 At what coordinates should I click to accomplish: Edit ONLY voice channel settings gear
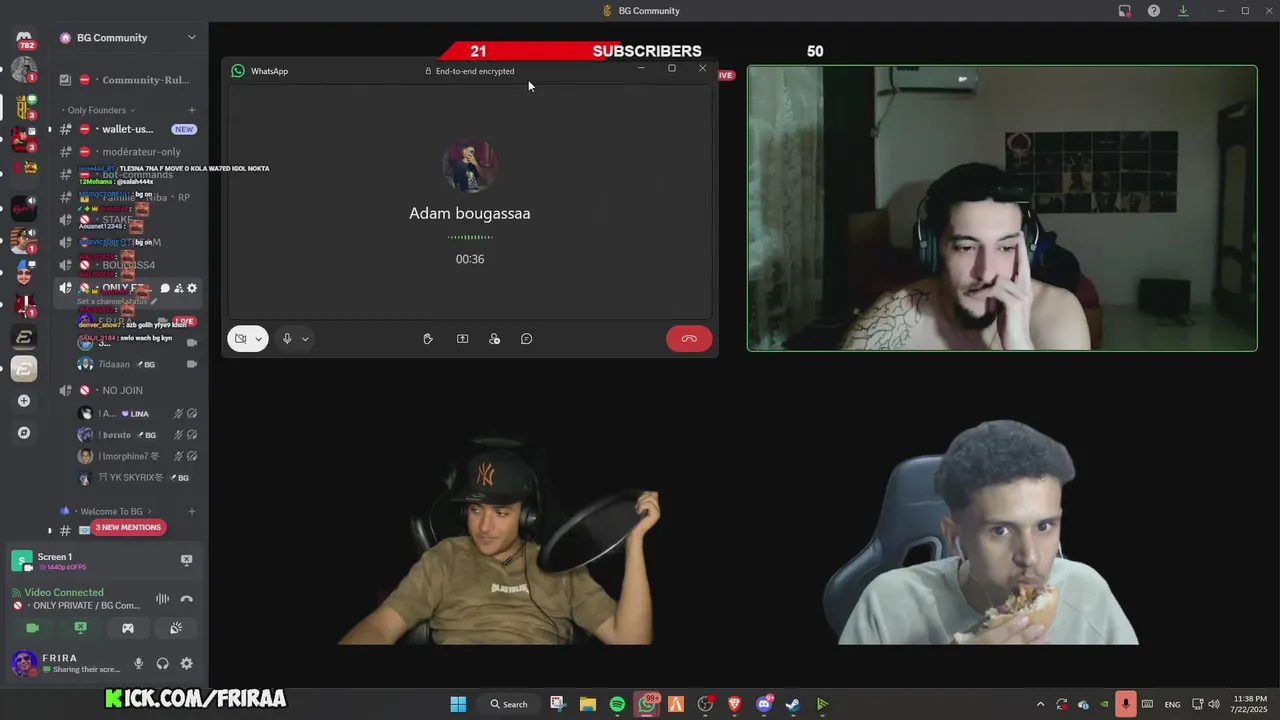192,288
